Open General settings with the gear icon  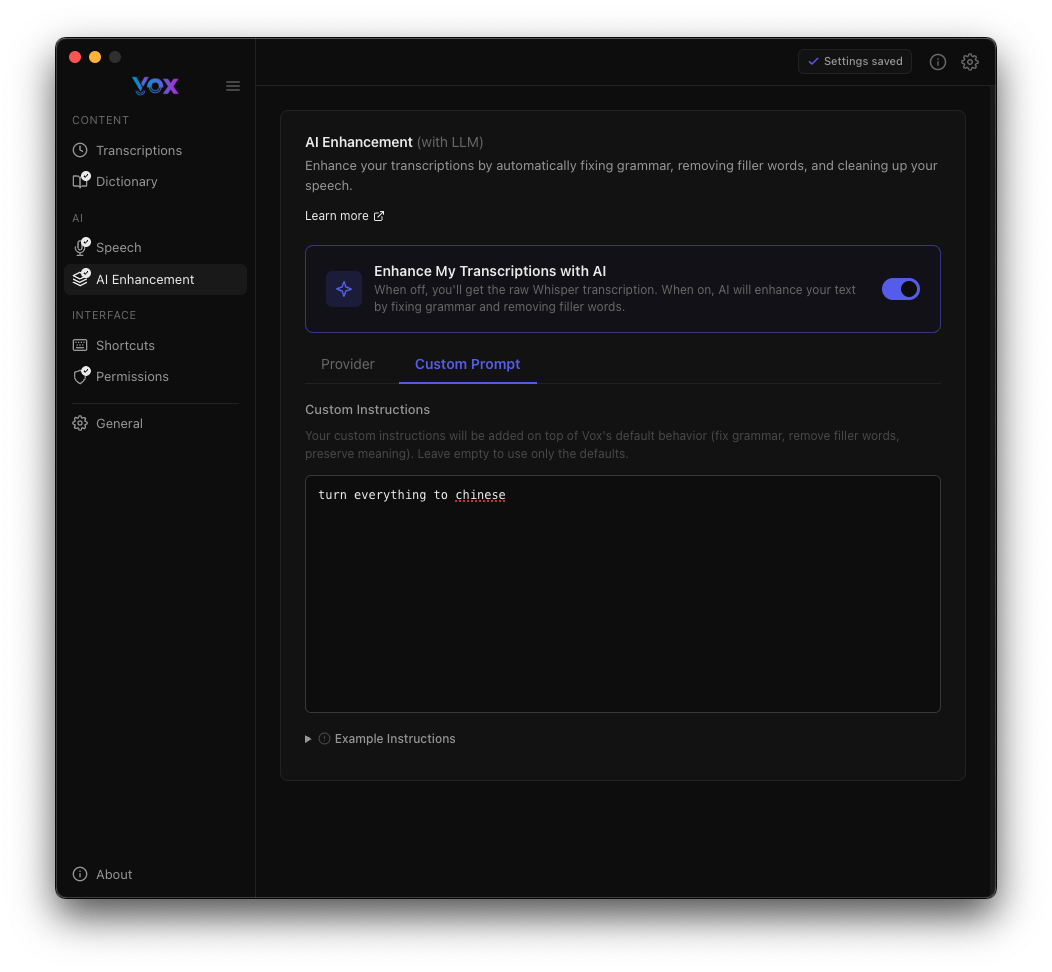[x=80, y=423]
